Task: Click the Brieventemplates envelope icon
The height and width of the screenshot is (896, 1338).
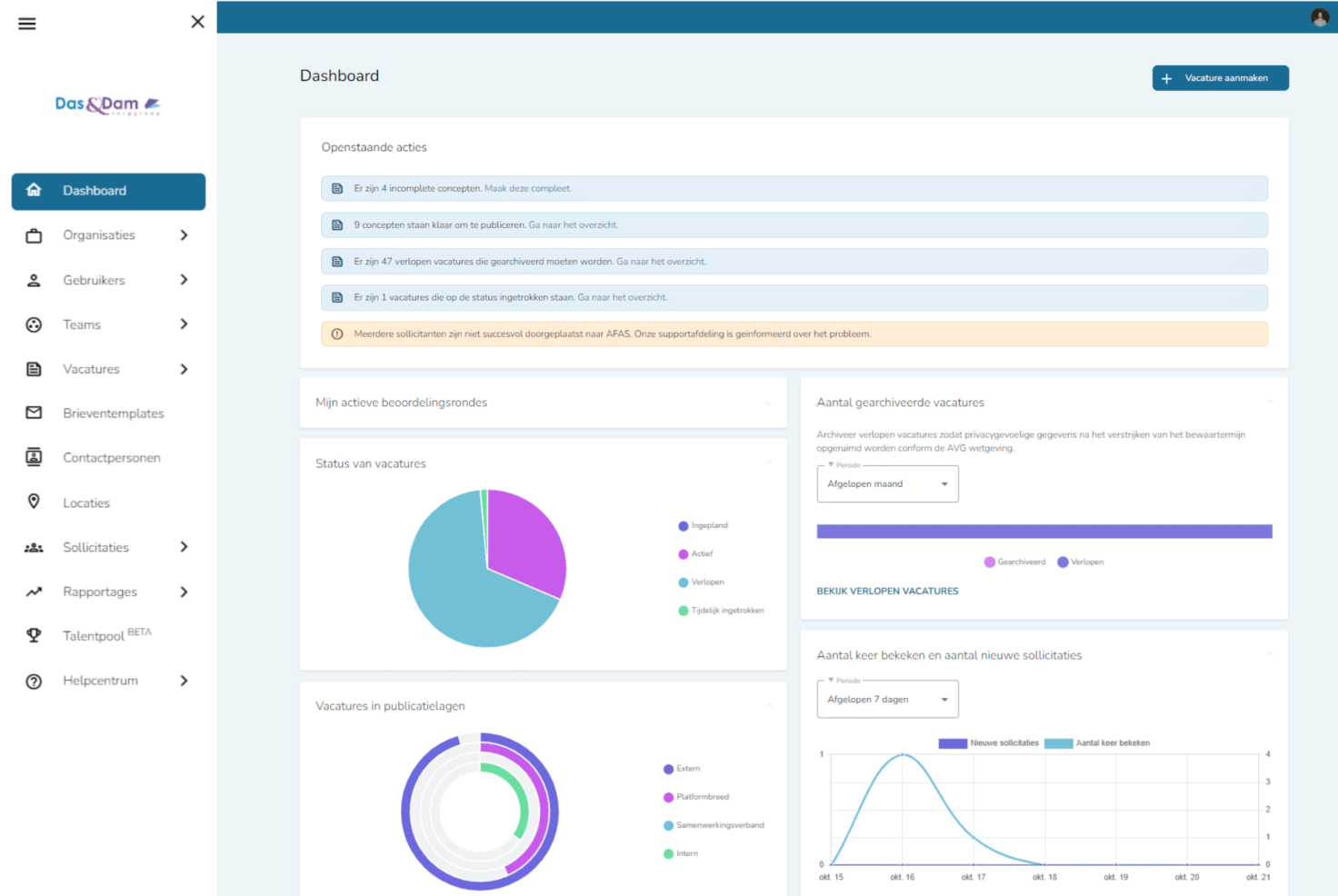Action: (34, 413)
